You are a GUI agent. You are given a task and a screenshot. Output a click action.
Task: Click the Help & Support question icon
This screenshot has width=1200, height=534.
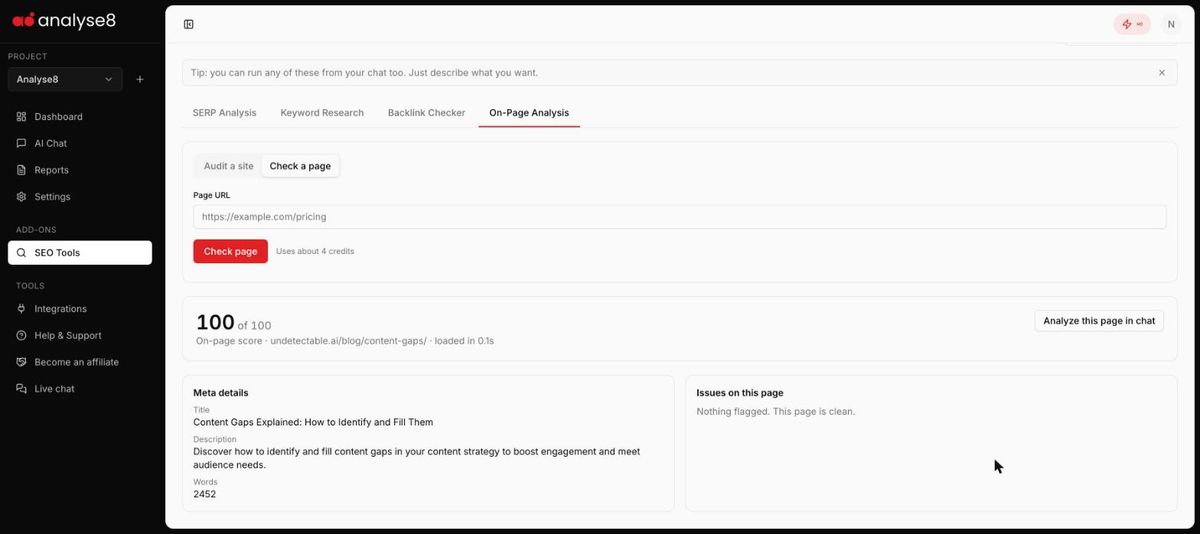22,336
